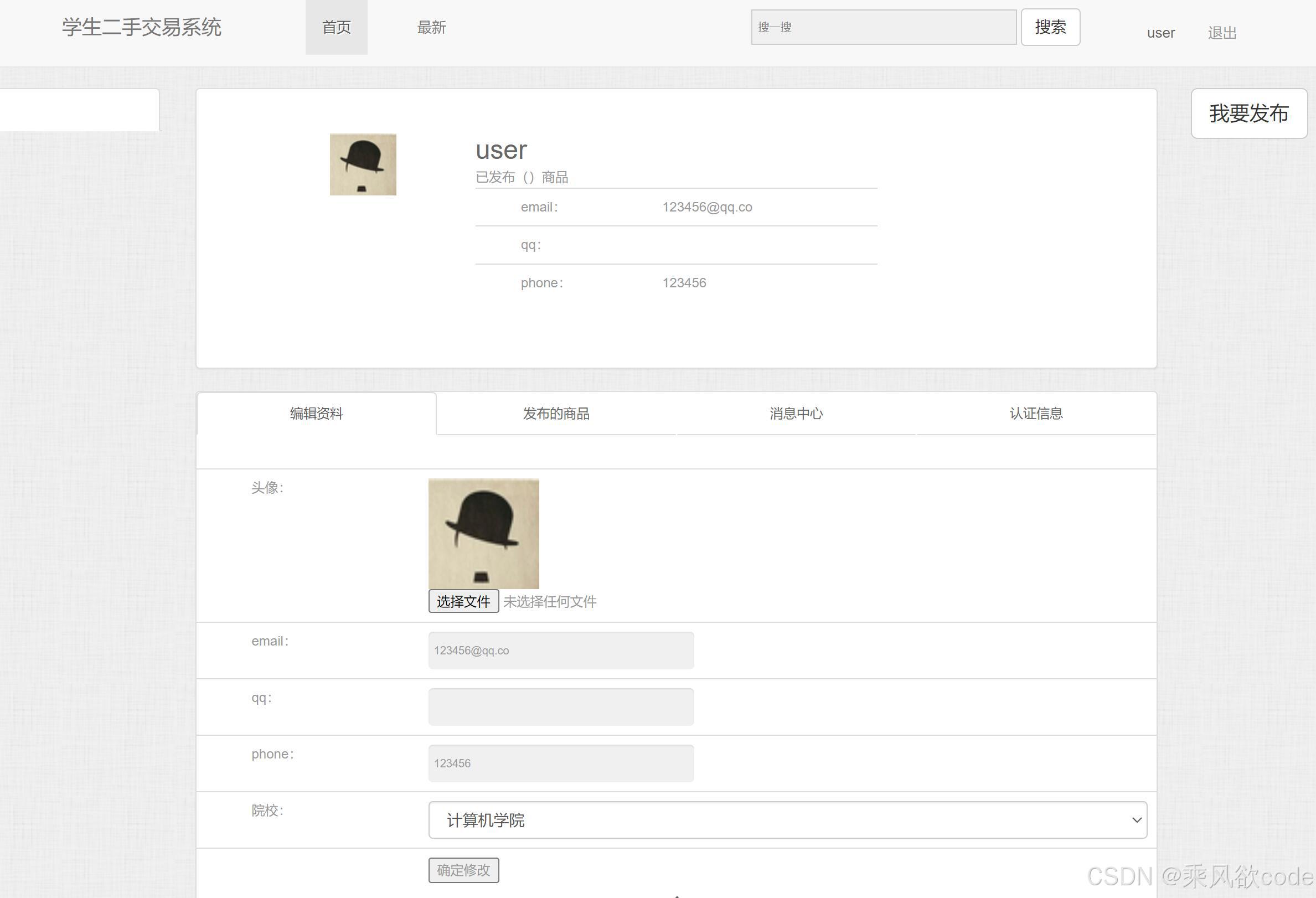
Task: Switch to the 发布的商品 tab
Action: click(x=556, y=414)
